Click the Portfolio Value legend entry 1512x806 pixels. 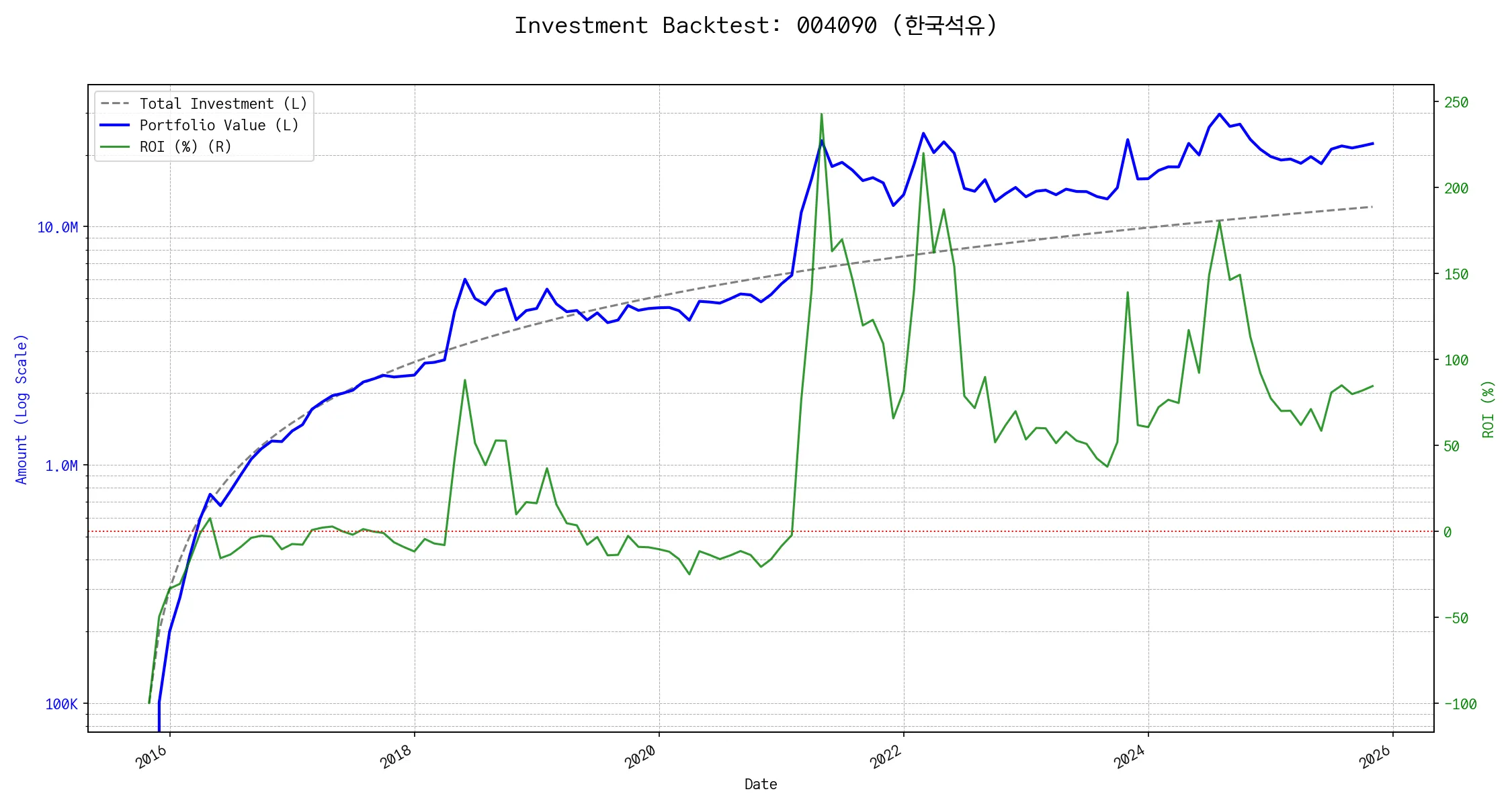click(219, 125)
